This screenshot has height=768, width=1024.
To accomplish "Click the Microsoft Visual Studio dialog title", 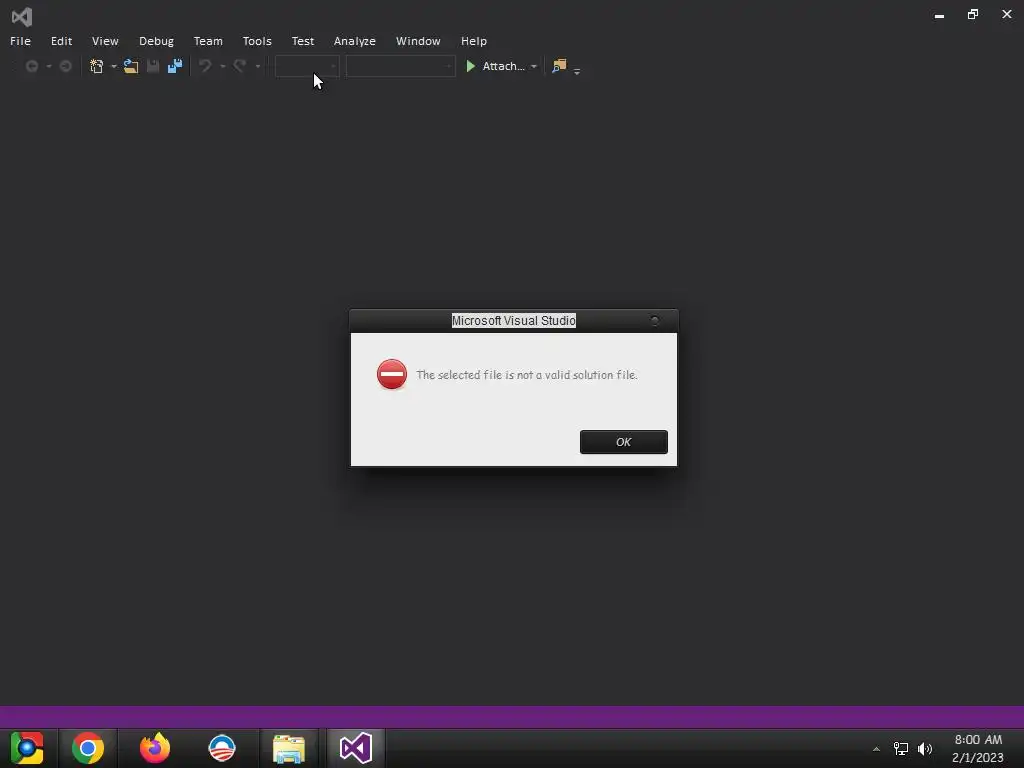I will pyautogui.click(x=514, y=321).
